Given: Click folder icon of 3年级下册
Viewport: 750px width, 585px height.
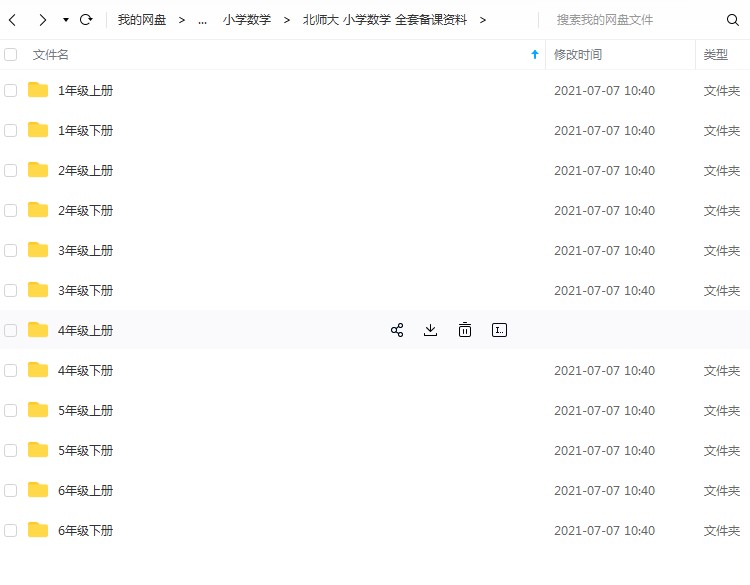Looking at the screenshot, I should (38, 289).
